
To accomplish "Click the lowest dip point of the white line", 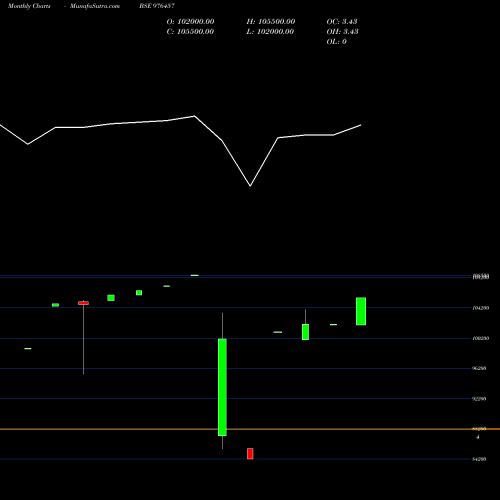I will point(250,186).
